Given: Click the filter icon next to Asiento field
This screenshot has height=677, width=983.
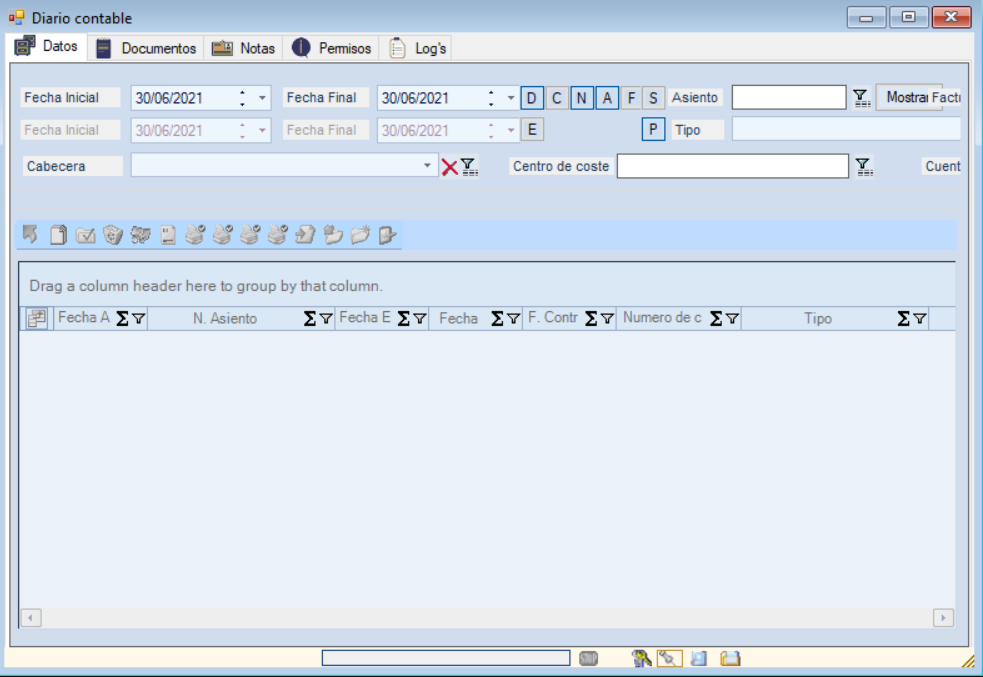Looking at the screenshot, I should [861, 97].
